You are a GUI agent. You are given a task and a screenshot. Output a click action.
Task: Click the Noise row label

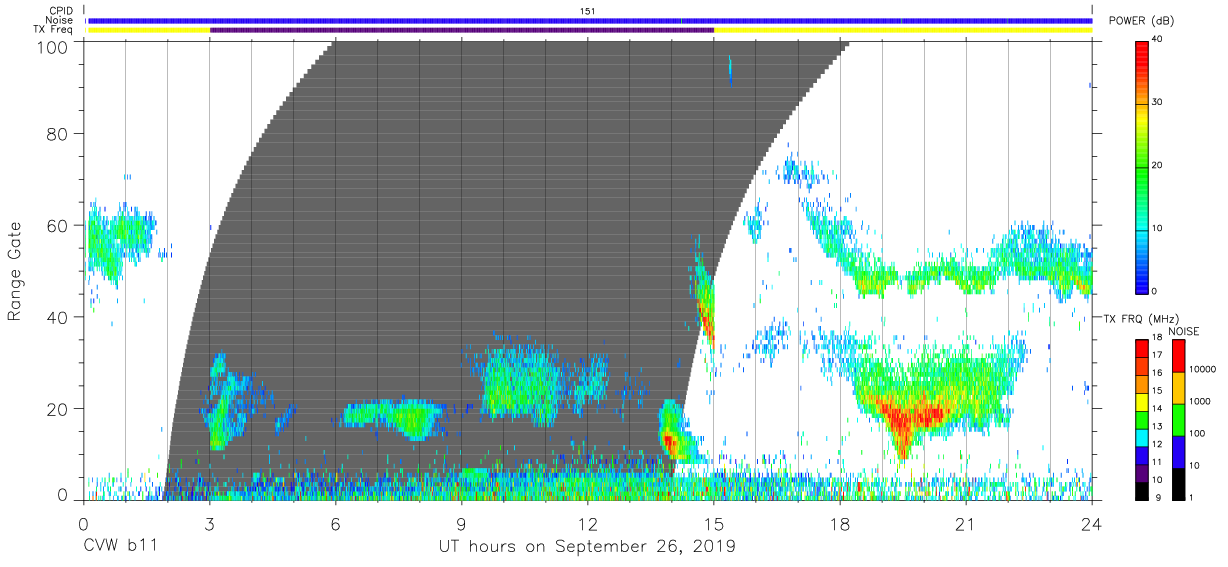point(59,21)
